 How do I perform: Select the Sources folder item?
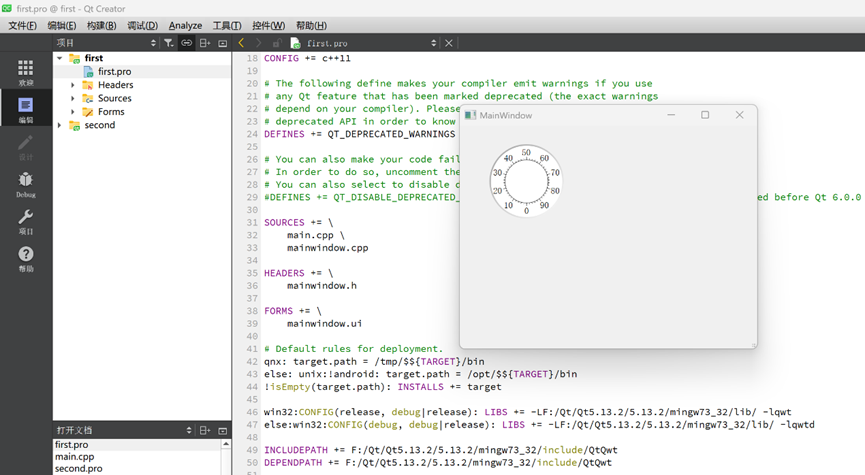click(x=115, y=98)
